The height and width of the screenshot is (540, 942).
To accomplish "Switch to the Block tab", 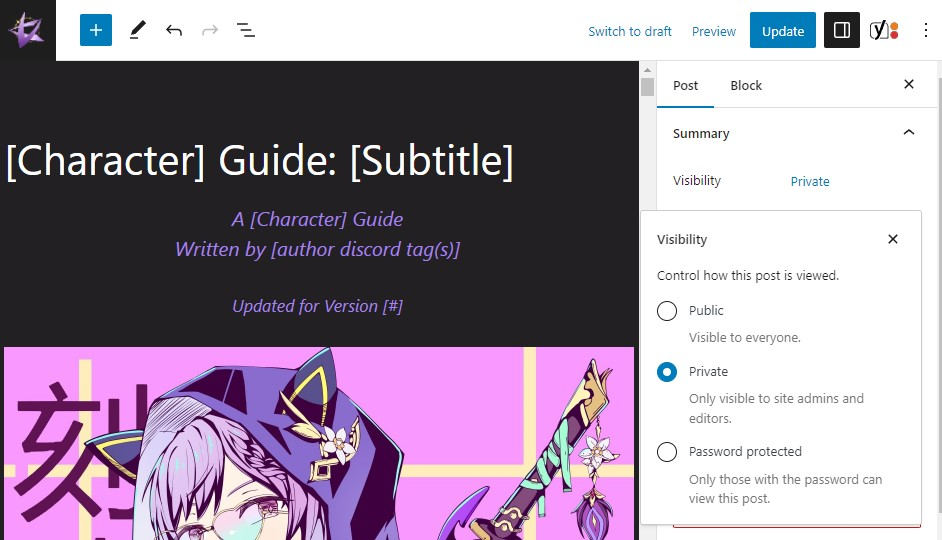I will pos(746,85).
